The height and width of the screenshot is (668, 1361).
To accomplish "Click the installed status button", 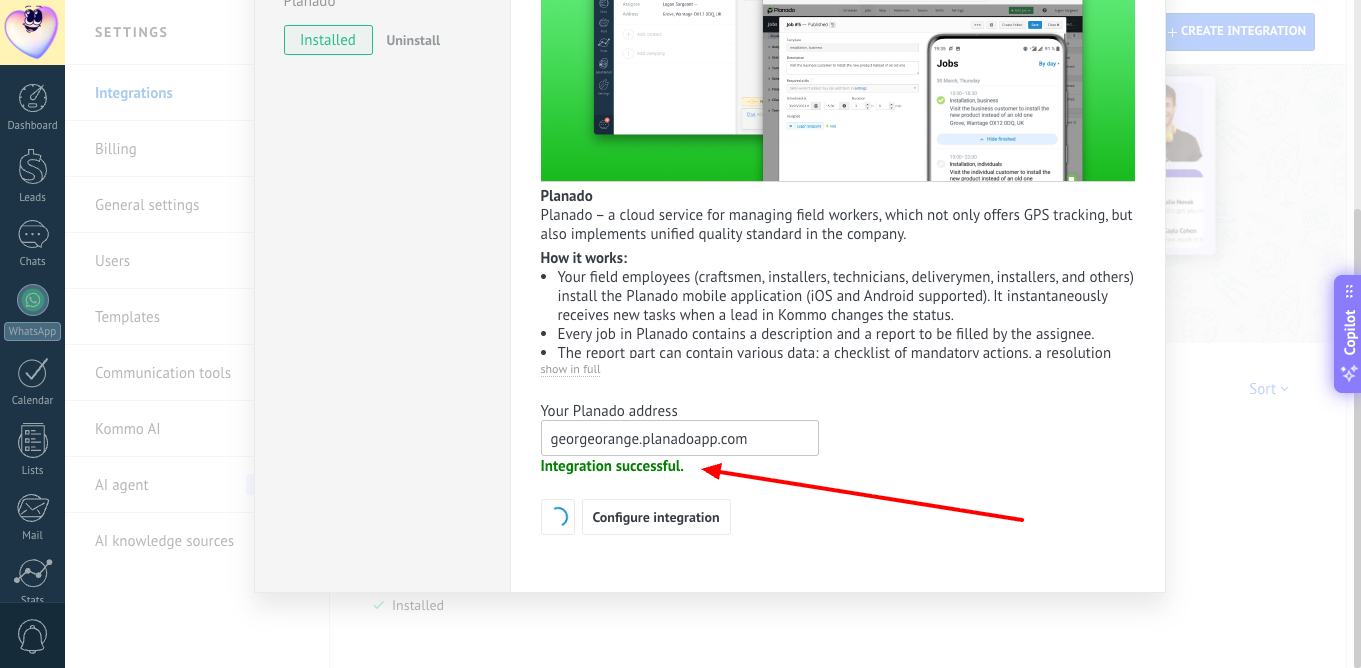I will (x=328, y=40).
